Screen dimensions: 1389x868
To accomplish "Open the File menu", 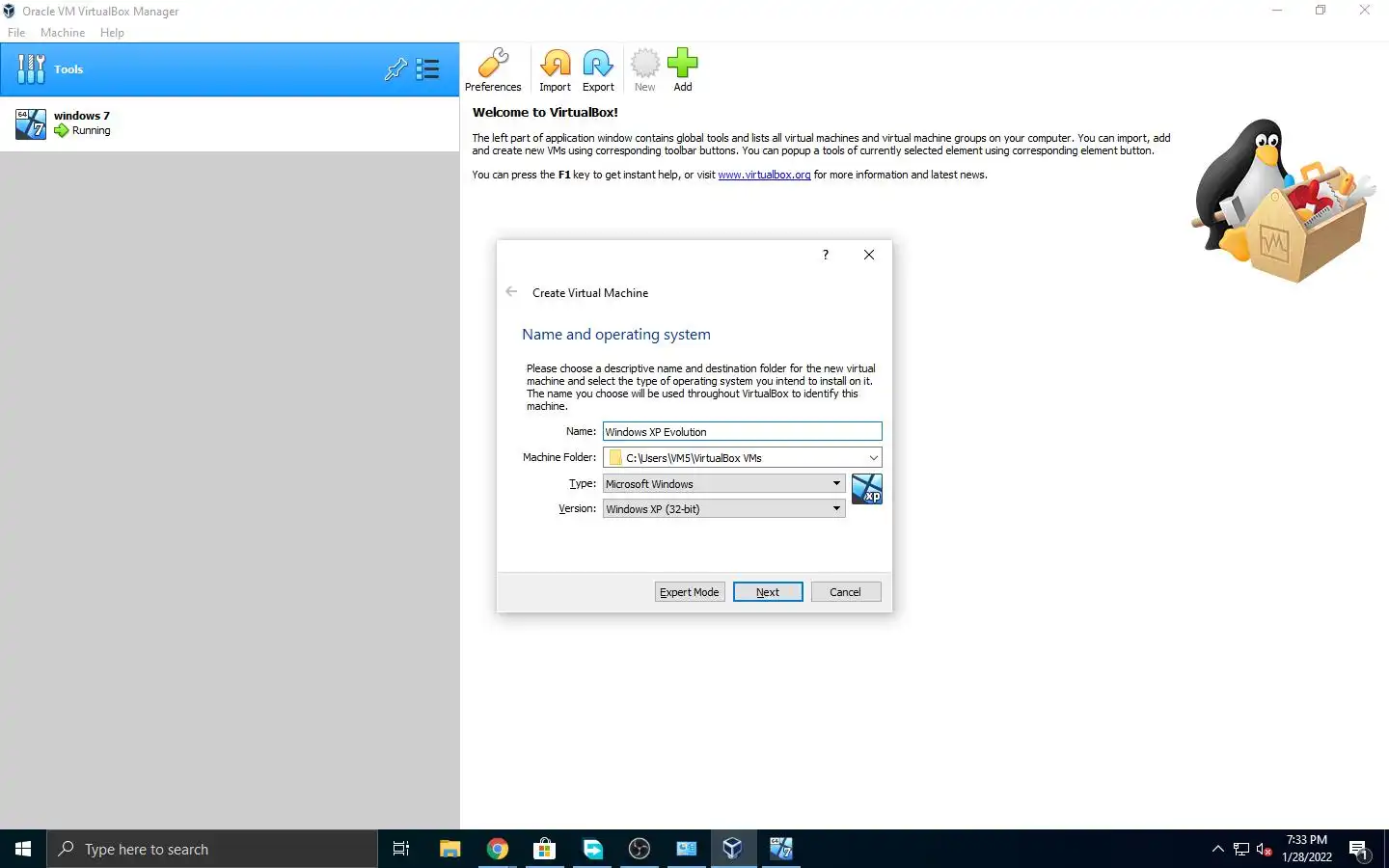I will point(16,33).
